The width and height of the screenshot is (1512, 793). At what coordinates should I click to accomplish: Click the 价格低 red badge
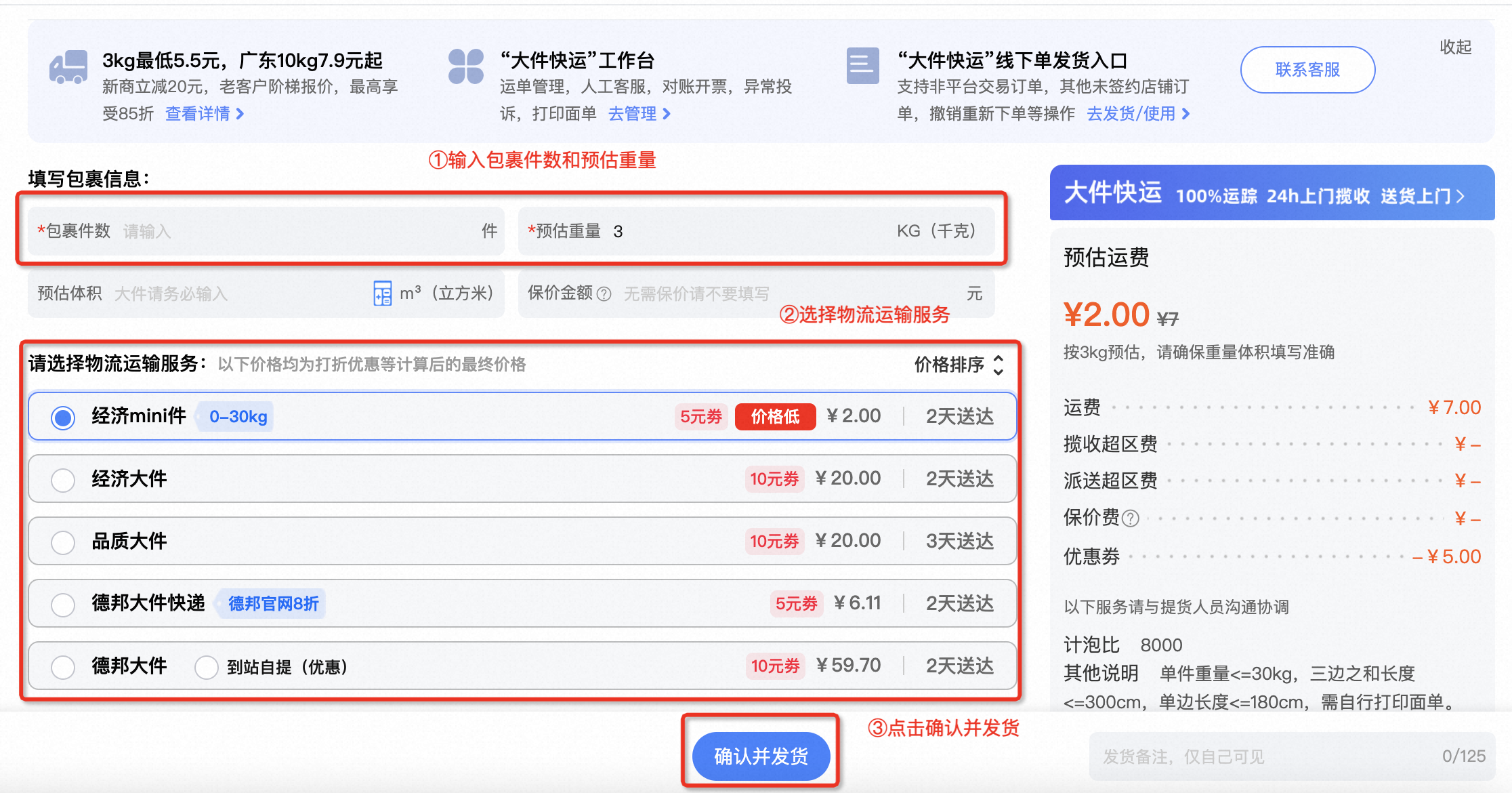click(775, 416)
